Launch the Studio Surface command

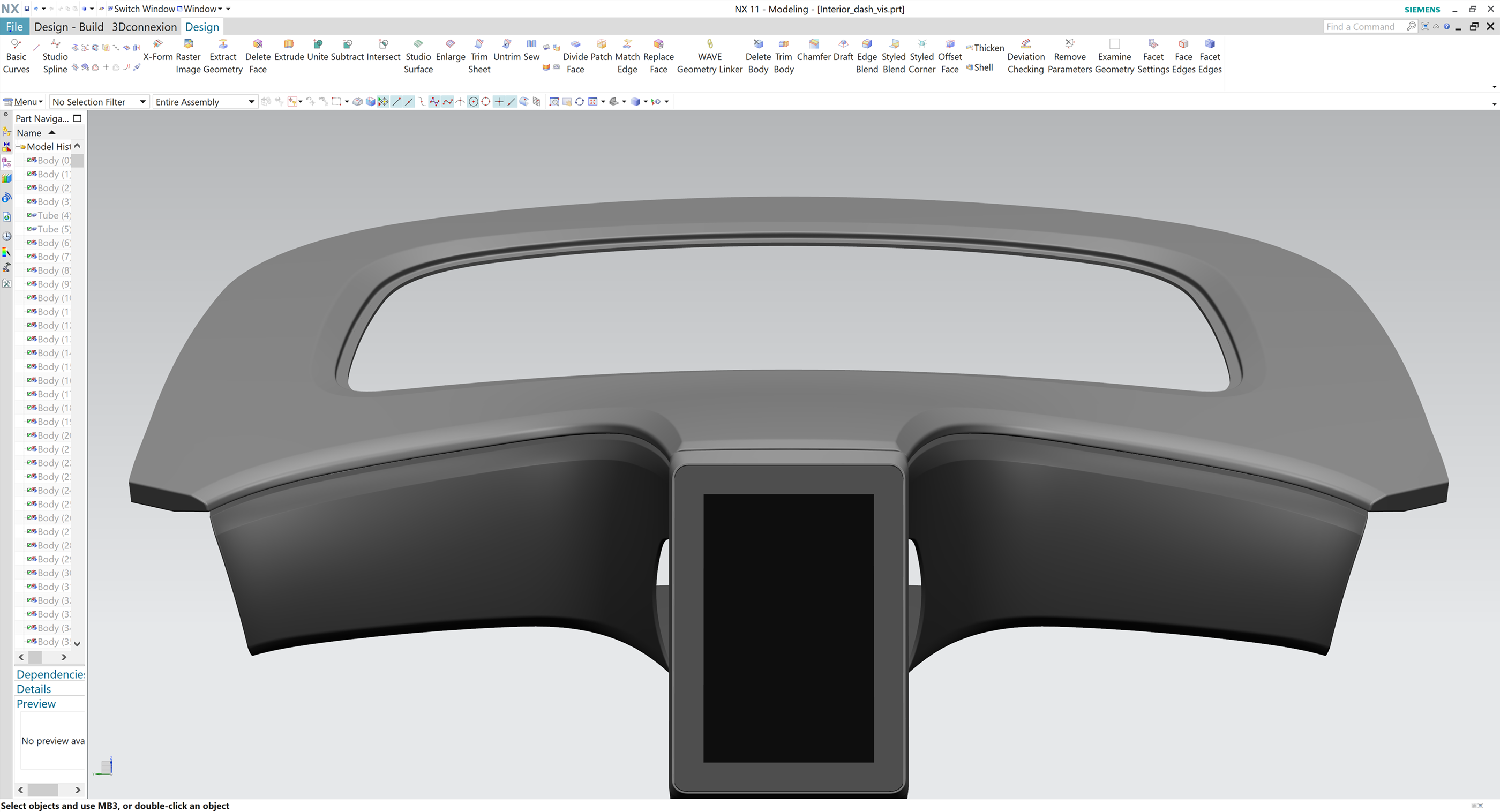pyautogui.click(x=418, y=56)
